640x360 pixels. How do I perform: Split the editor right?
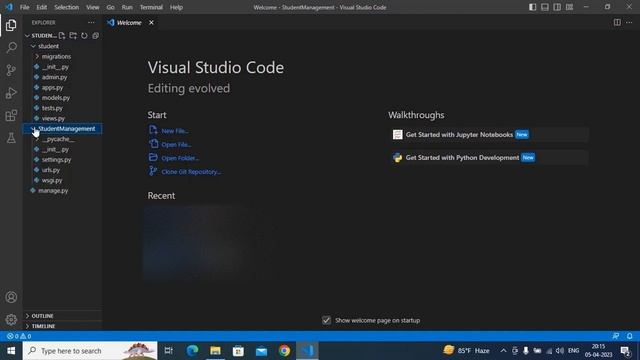click(617, 22)
